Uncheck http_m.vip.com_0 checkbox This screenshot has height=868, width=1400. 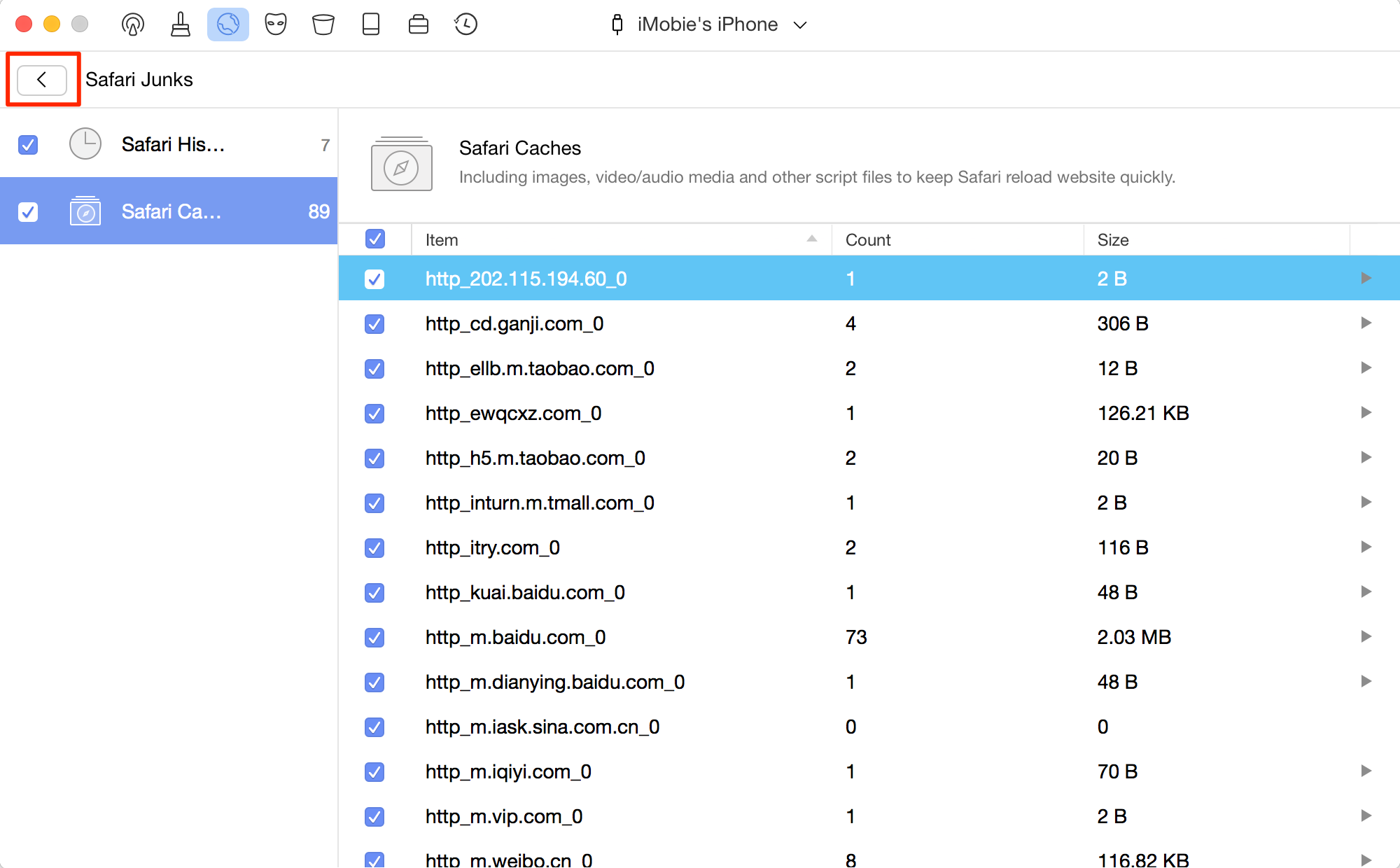(x=374, y=817)
